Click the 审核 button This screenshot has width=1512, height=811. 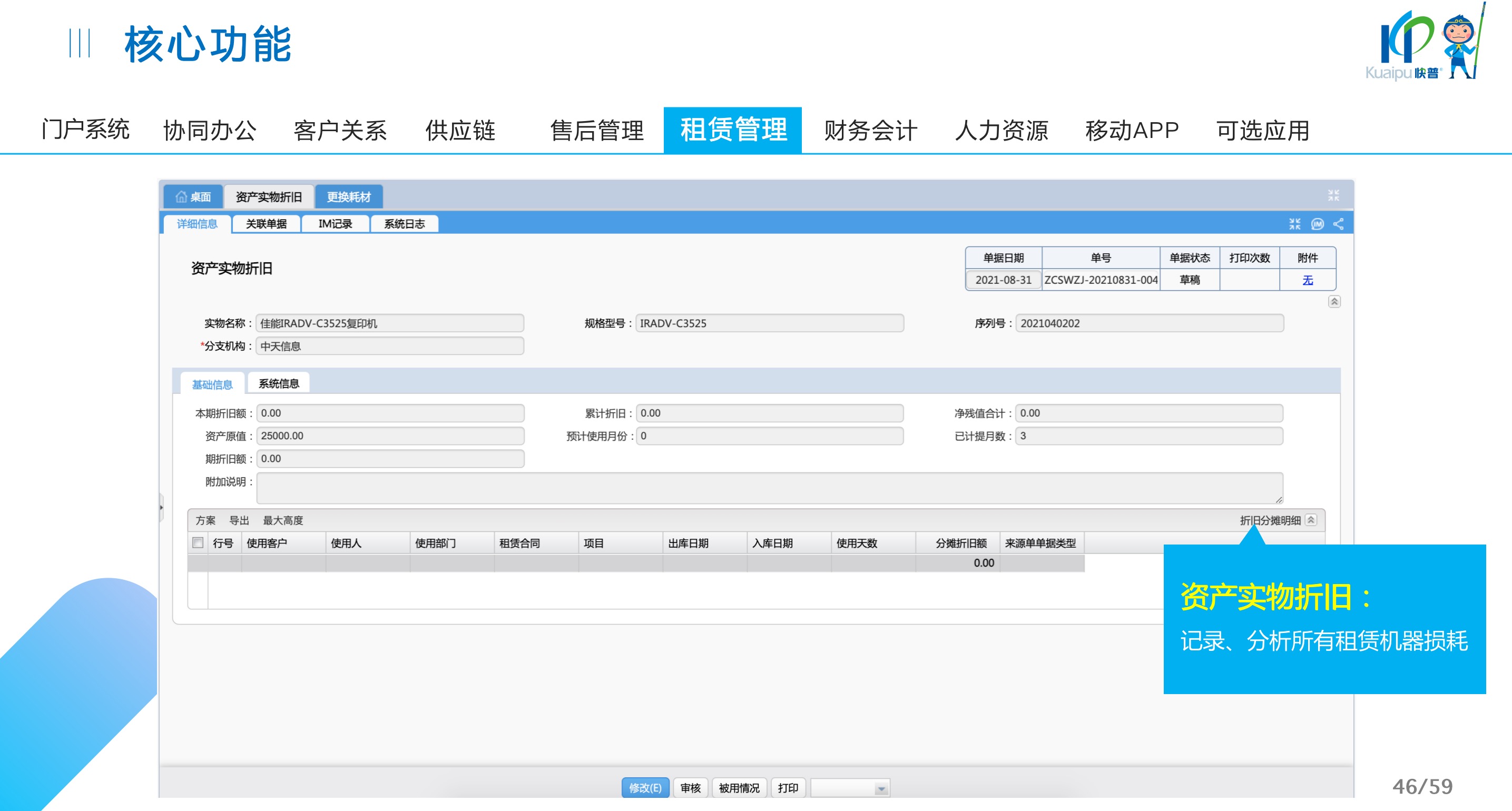[690, 787]
